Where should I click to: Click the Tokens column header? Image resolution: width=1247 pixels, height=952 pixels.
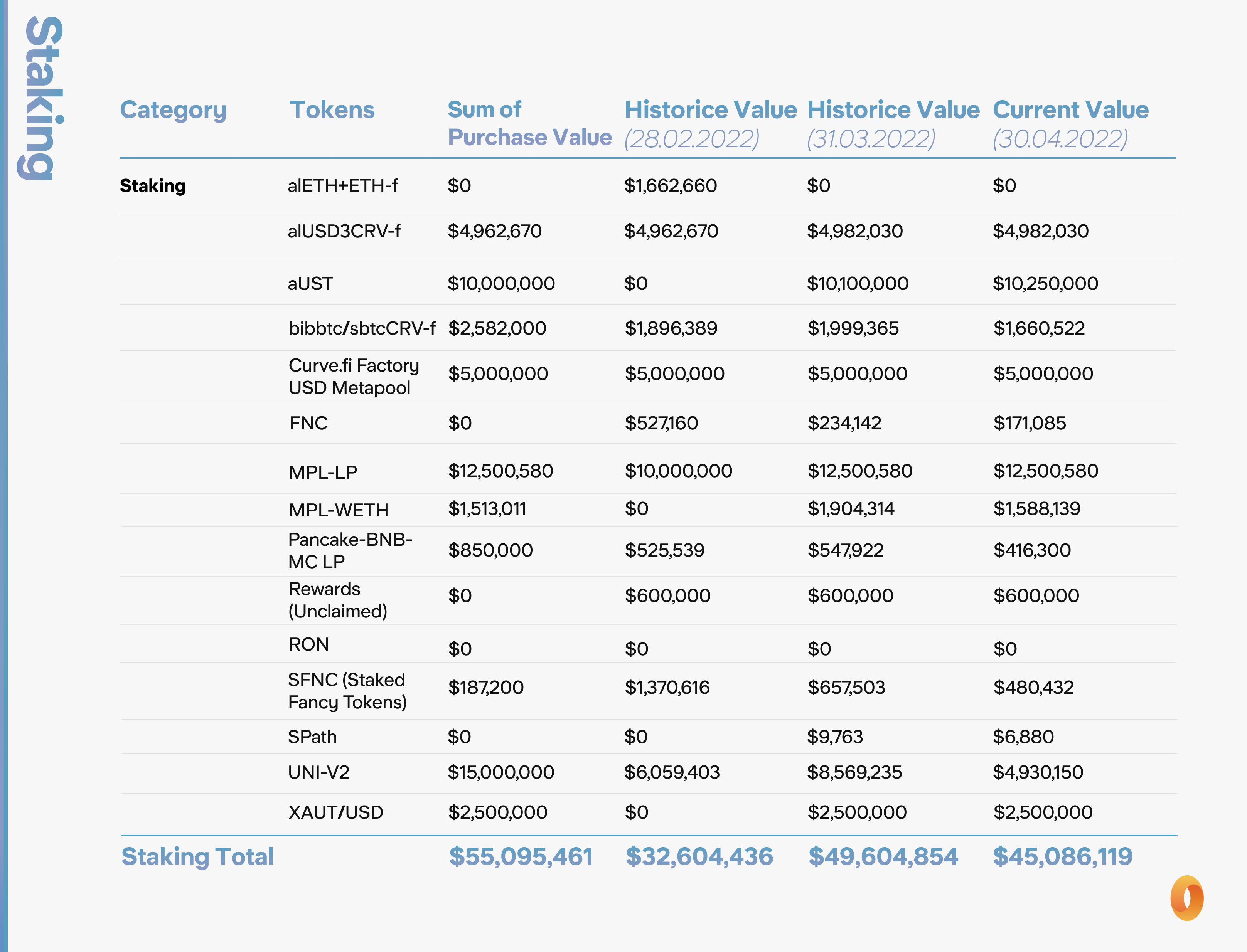332,110
